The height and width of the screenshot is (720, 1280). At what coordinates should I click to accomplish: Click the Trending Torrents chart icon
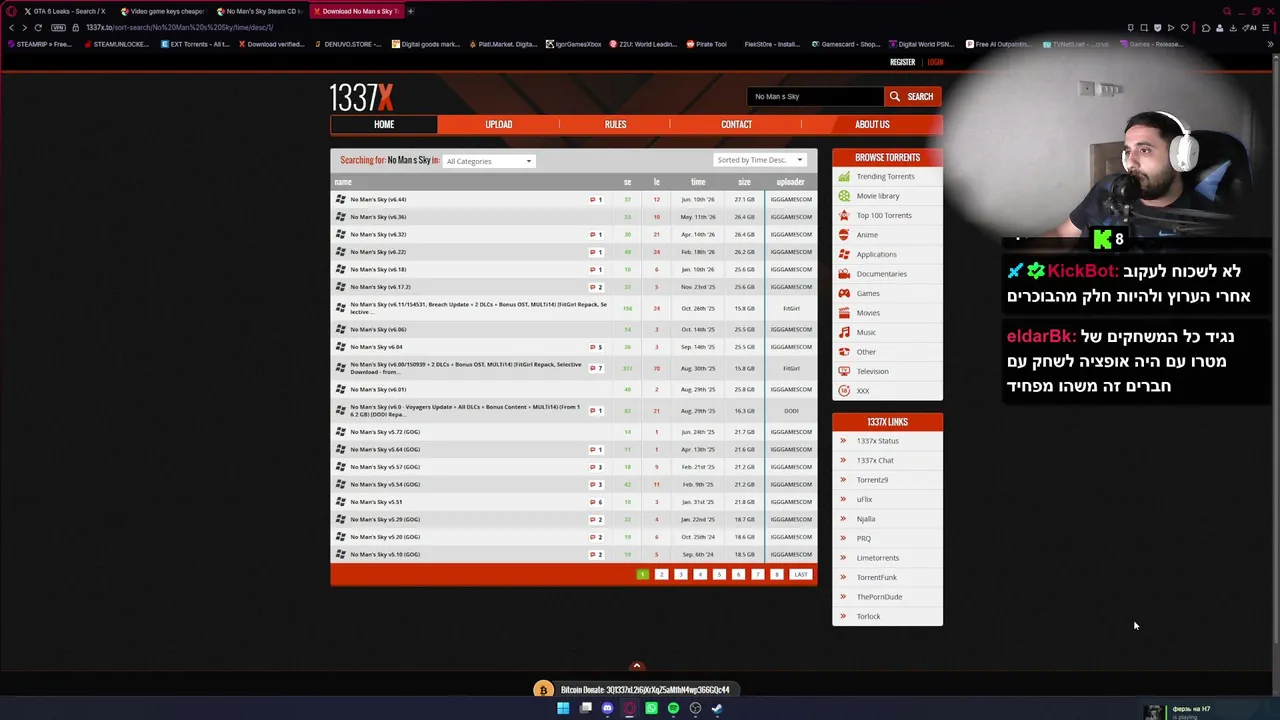844,176
